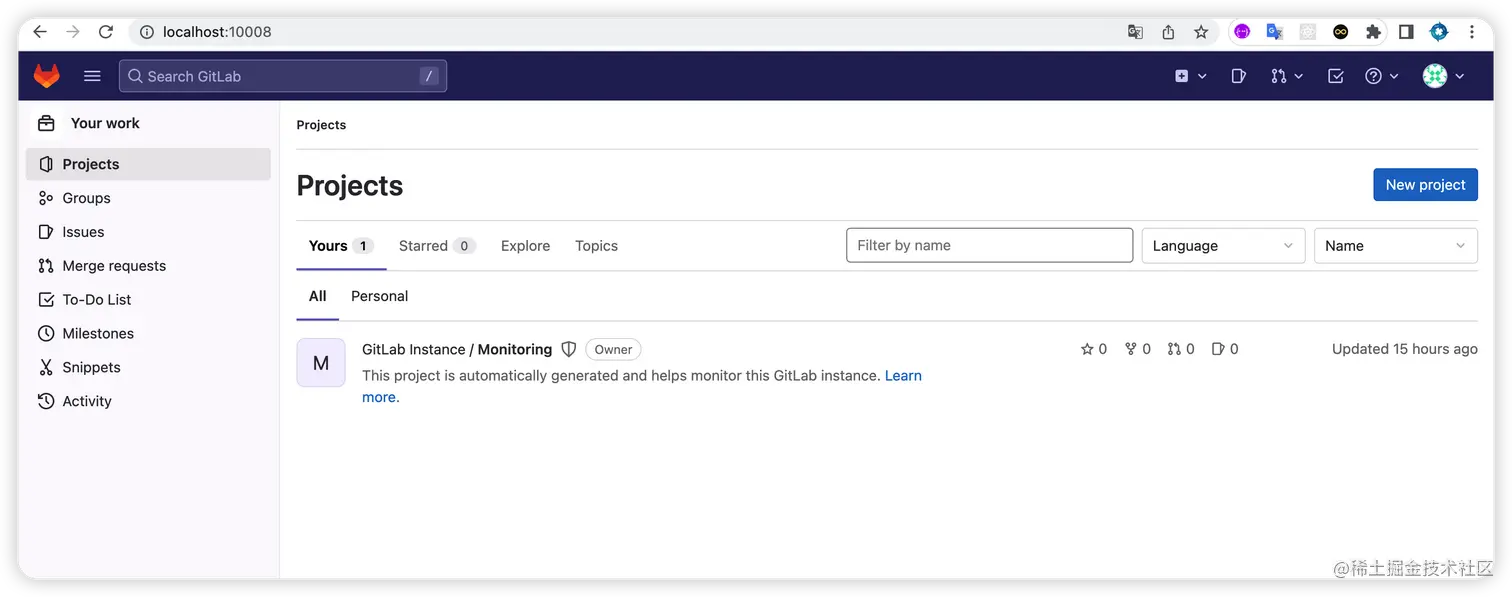
Task: Open Activity in the sidebar
Action: point(148,402)
